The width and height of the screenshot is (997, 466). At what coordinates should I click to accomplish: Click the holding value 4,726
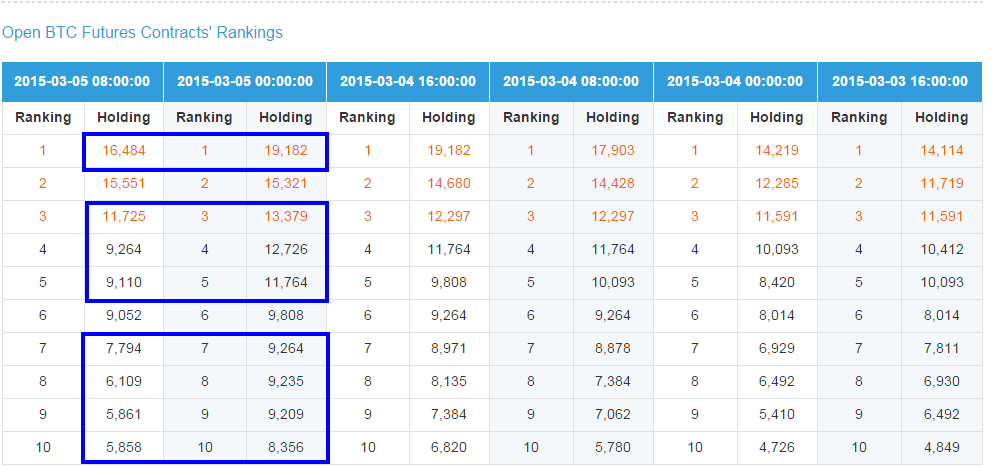coord(776,448)
